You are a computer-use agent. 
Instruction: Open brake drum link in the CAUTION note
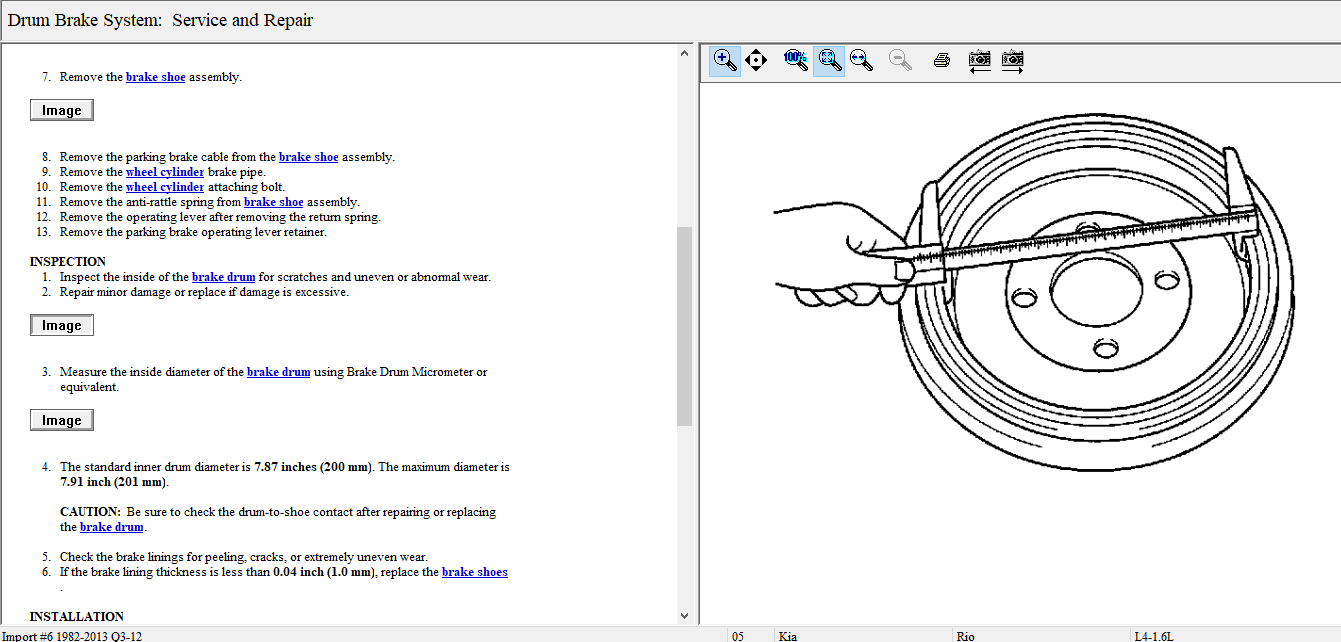(x=112, y=527)
